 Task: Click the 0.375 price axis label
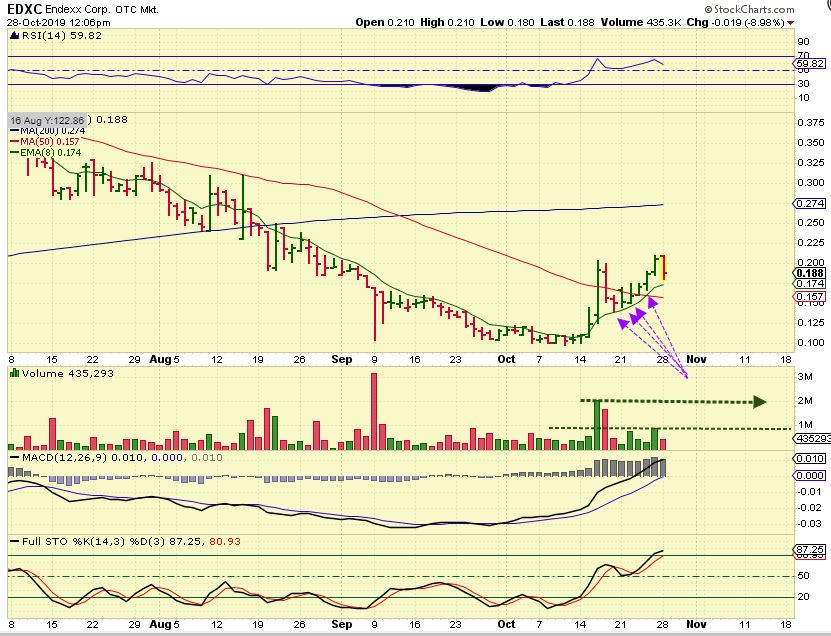click(811, 123)
